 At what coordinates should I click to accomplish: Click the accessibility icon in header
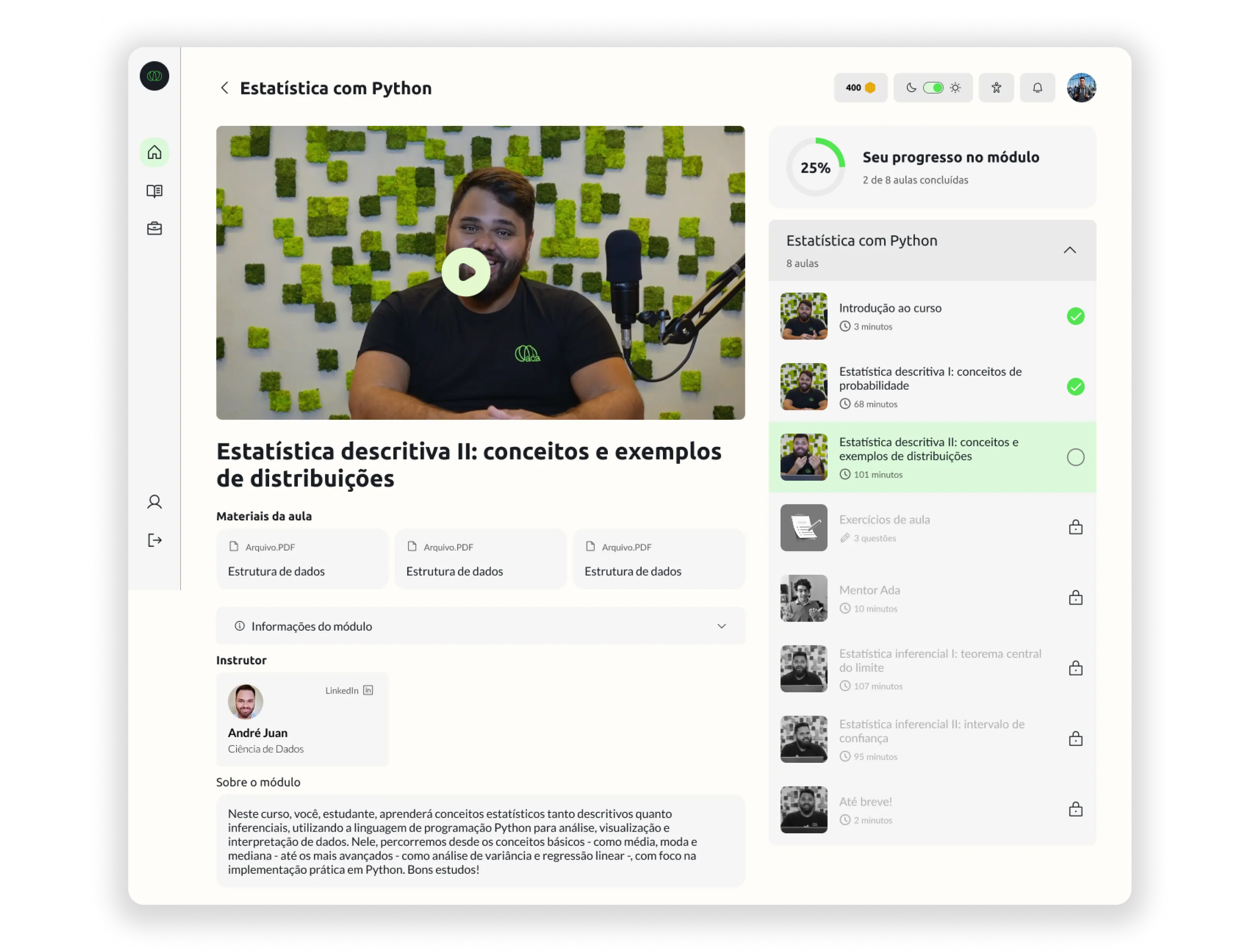click(x=996, y=88)
